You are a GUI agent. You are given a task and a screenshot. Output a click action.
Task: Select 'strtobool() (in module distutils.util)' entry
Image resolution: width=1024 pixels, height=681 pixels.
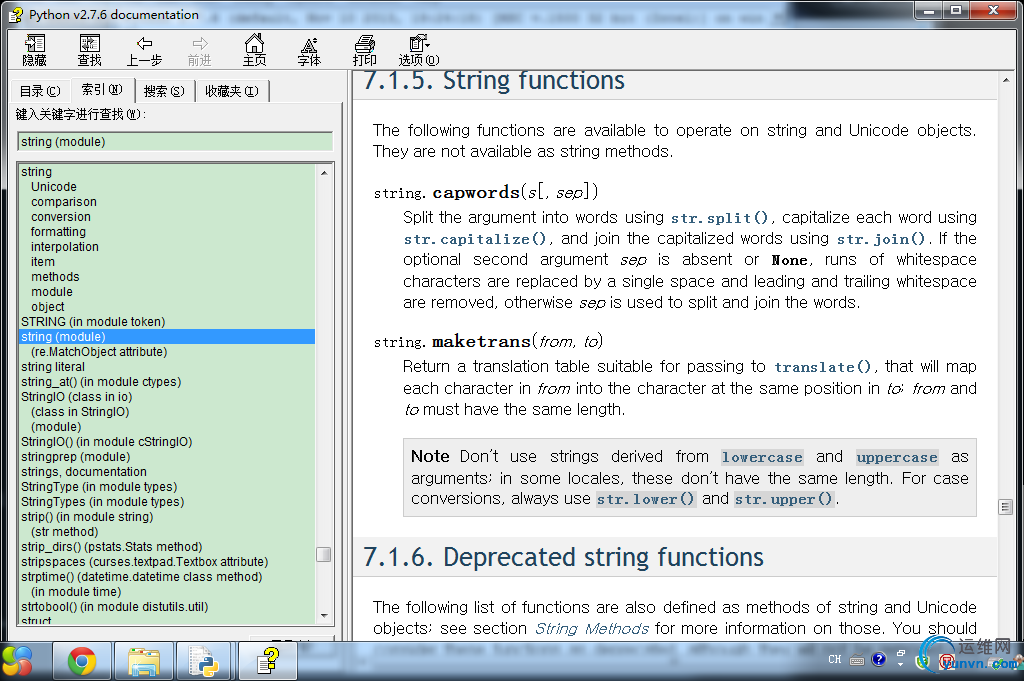coord(115,607)
